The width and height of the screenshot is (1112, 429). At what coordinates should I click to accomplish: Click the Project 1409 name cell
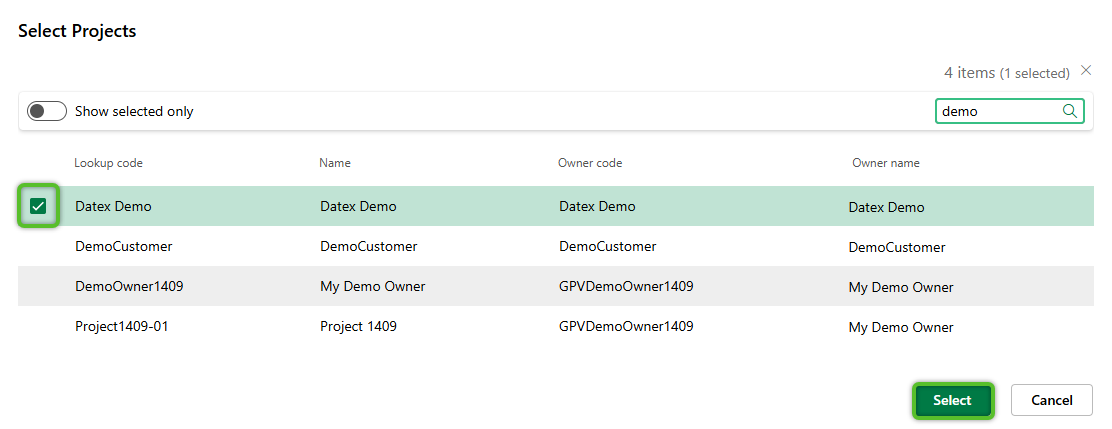click(358, 326)
